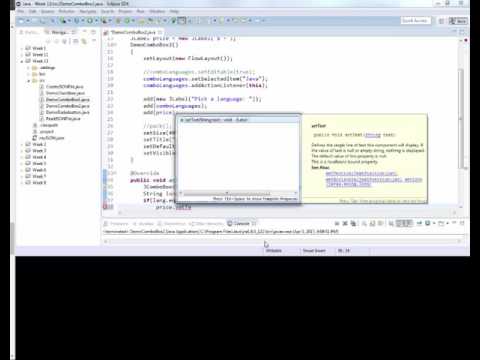Open the Refactor menu
480x360 pixels.
pyautogui.click(x=67, y=11)
